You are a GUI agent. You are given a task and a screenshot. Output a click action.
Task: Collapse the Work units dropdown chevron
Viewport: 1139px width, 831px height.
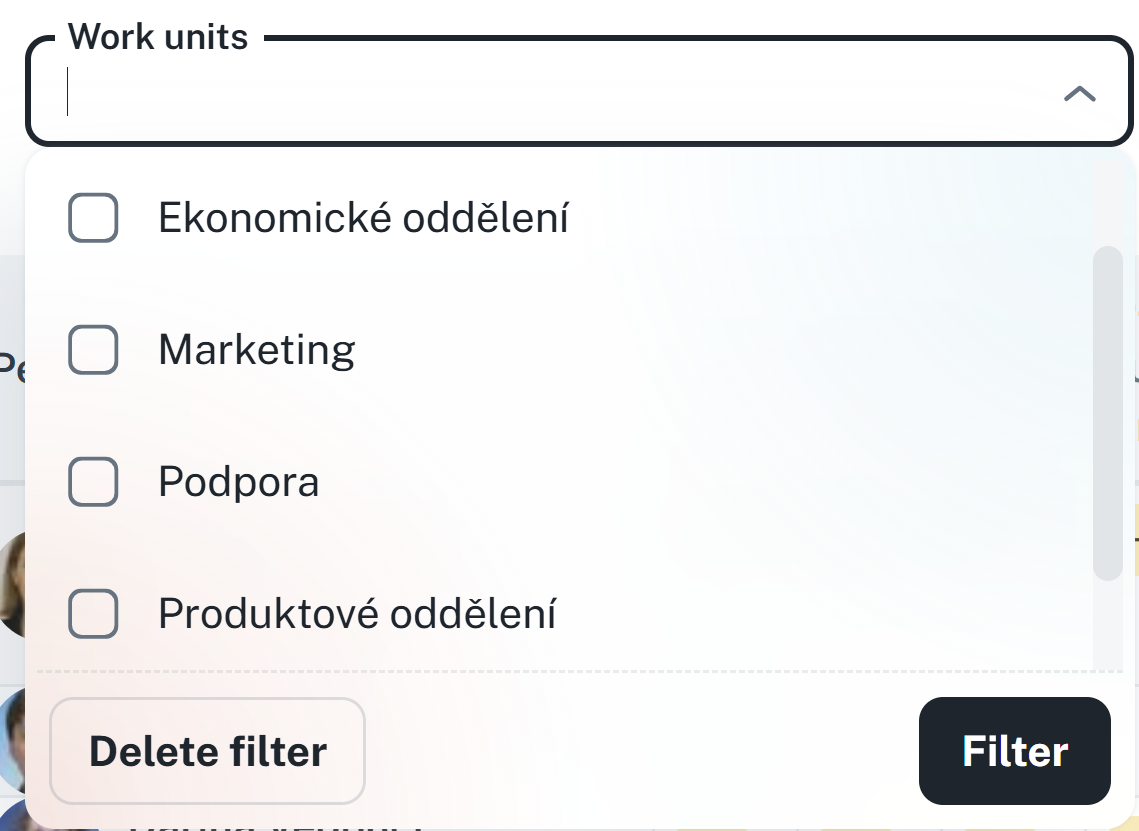(1079, 95)
